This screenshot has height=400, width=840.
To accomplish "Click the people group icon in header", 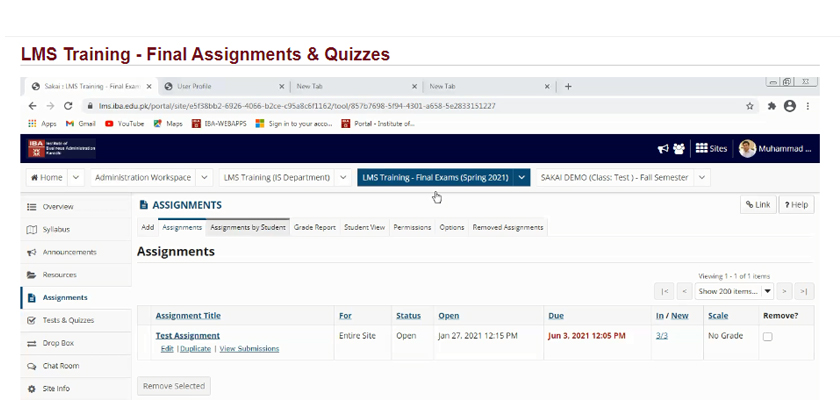I will pos(679,149).
